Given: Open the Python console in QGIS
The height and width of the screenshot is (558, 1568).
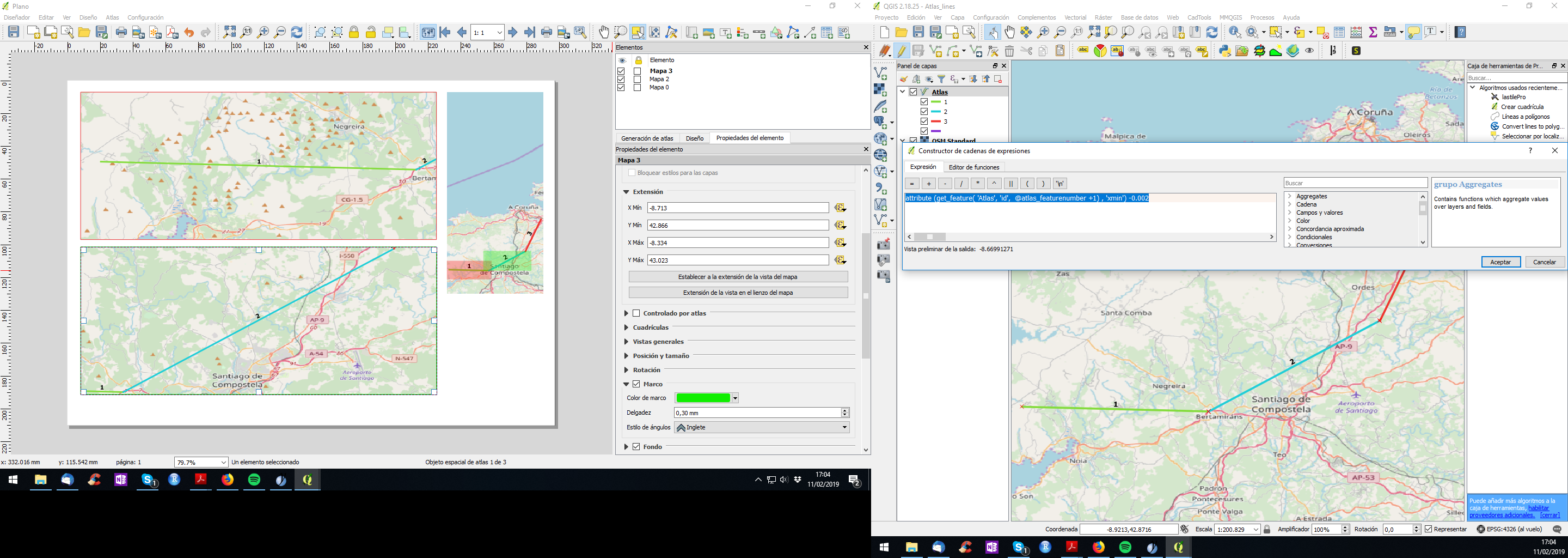Looking at the screenshot, I should point(1224,51).
